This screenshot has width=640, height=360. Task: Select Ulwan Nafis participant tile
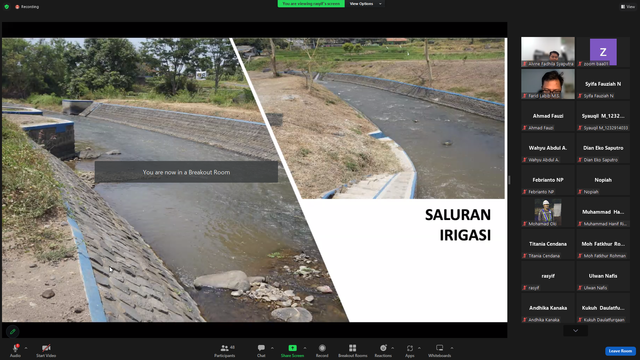603,276
